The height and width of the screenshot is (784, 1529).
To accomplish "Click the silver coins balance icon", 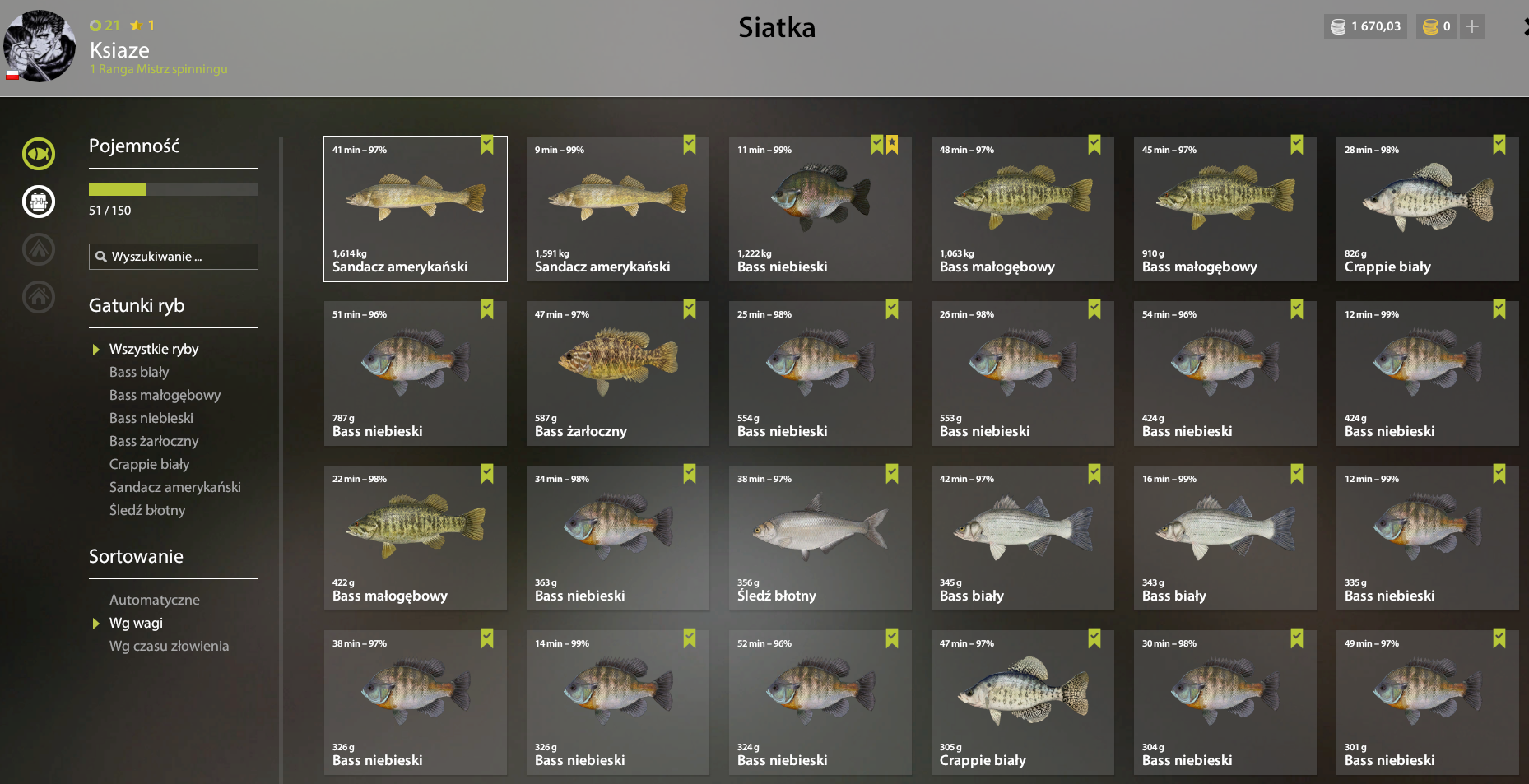I will click(1338, 26).
